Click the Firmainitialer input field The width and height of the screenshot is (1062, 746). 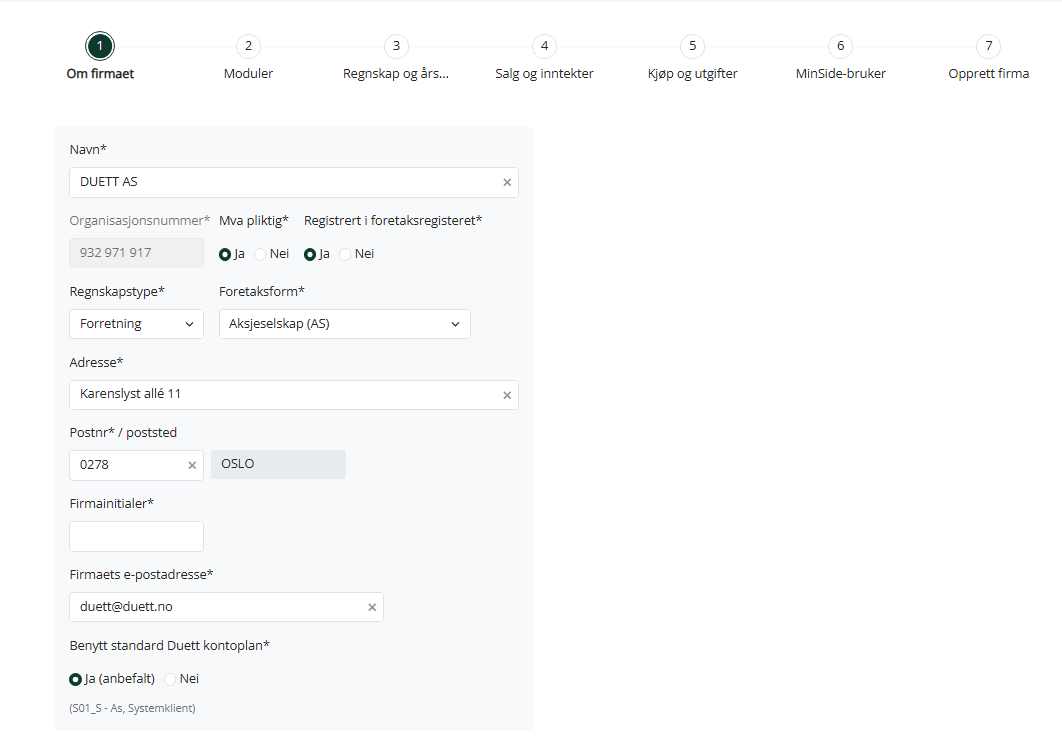tap(136, 537)
